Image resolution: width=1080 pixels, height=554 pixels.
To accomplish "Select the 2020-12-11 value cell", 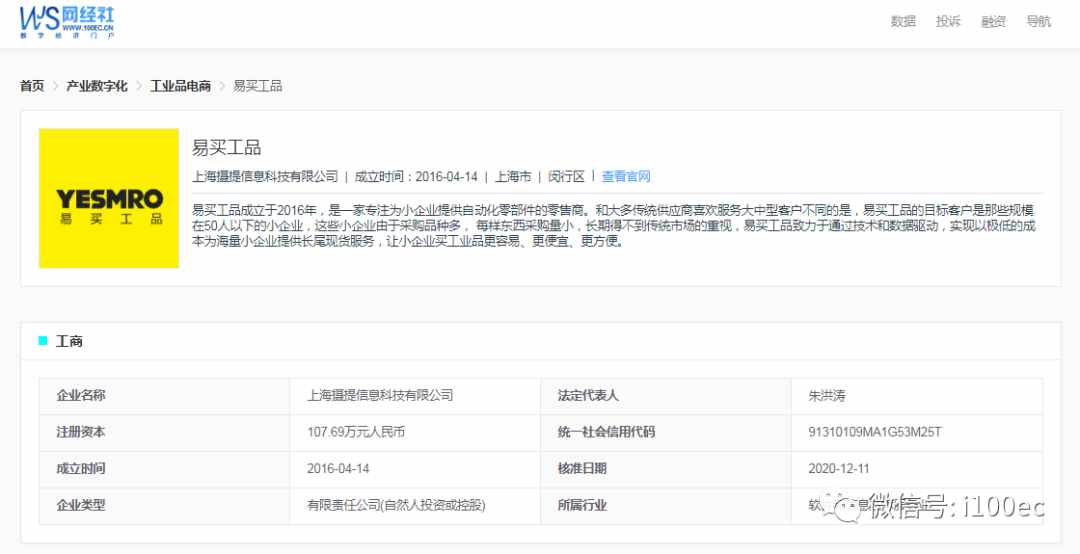I will pos(917,469).
